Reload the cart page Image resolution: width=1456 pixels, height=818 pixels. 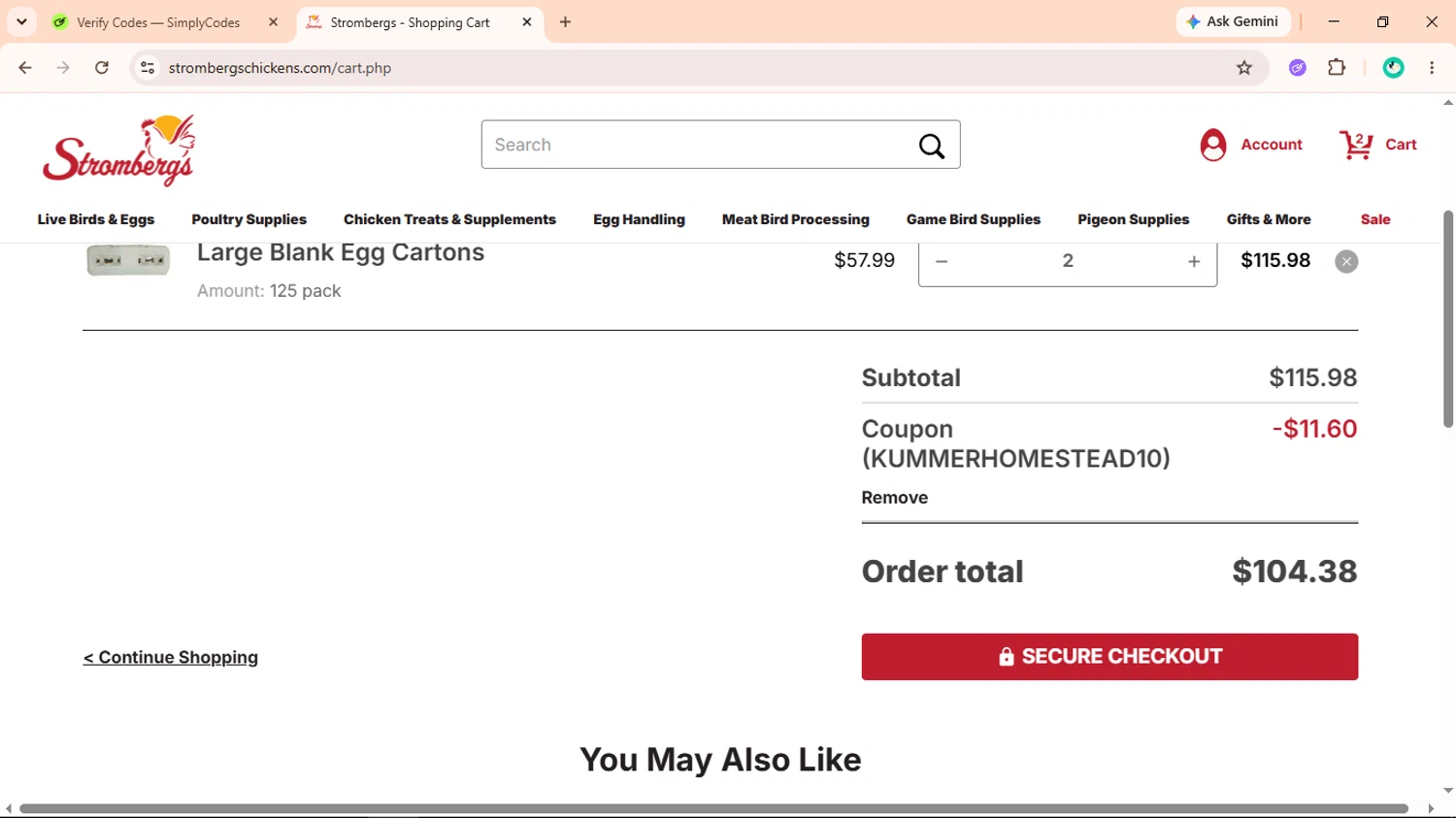coord(102,68)
